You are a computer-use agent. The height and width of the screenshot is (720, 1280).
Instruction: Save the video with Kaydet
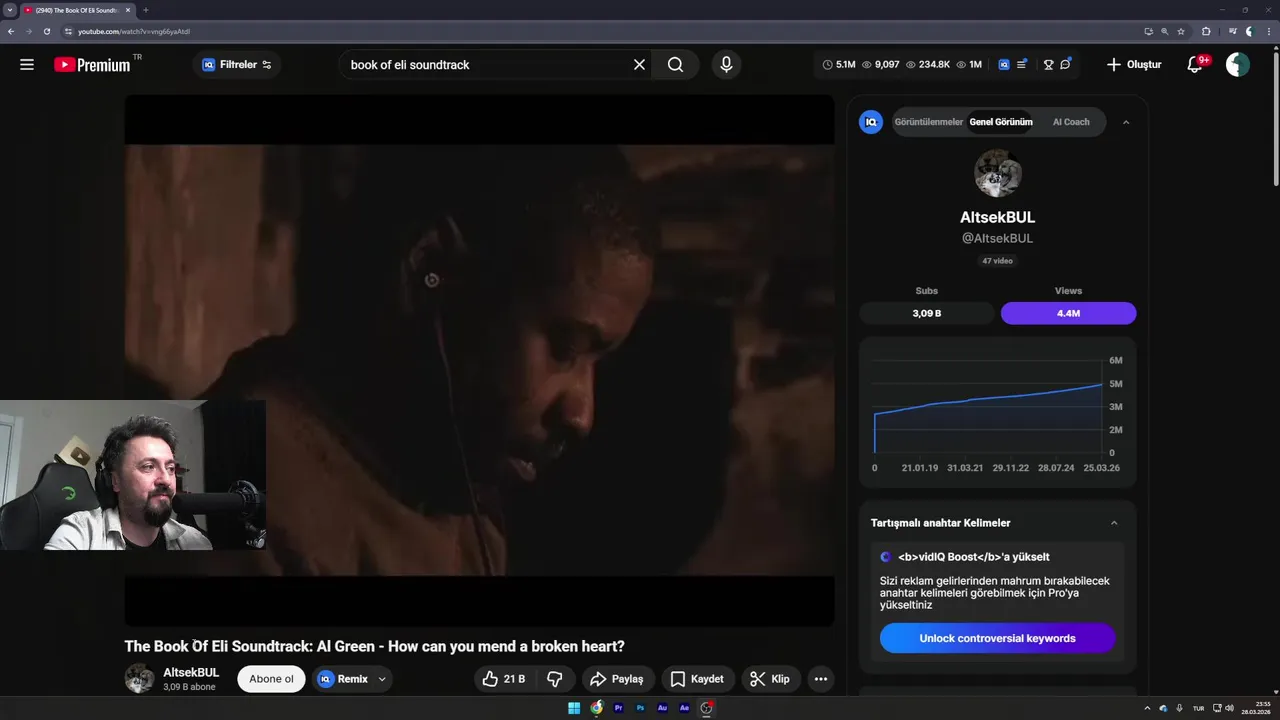698,679
